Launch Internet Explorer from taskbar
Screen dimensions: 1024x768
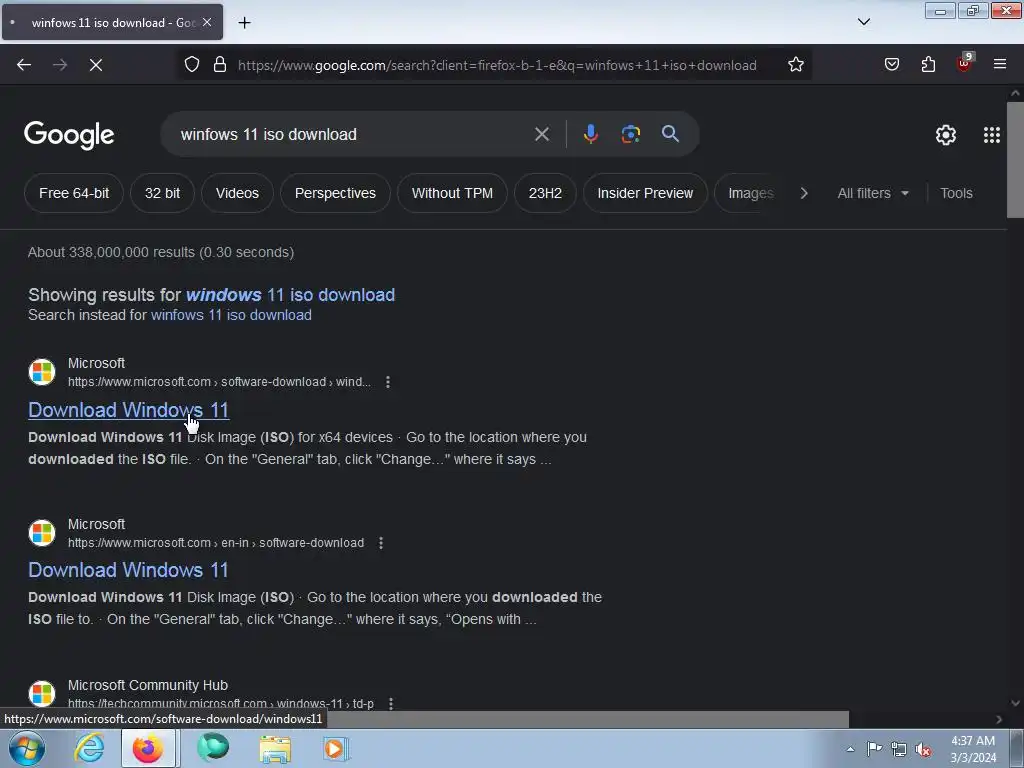89,748
